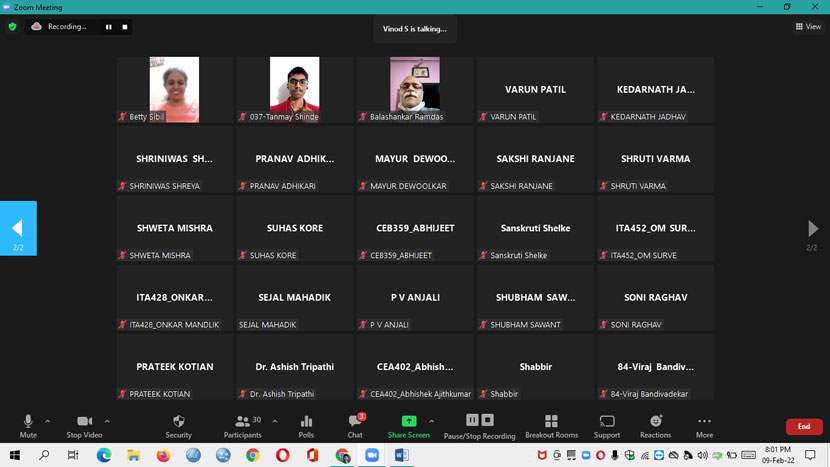The image size is (830, 467).
Task: Select Betty Sibil's video thumbnail
Action: (x=174, y=90)
